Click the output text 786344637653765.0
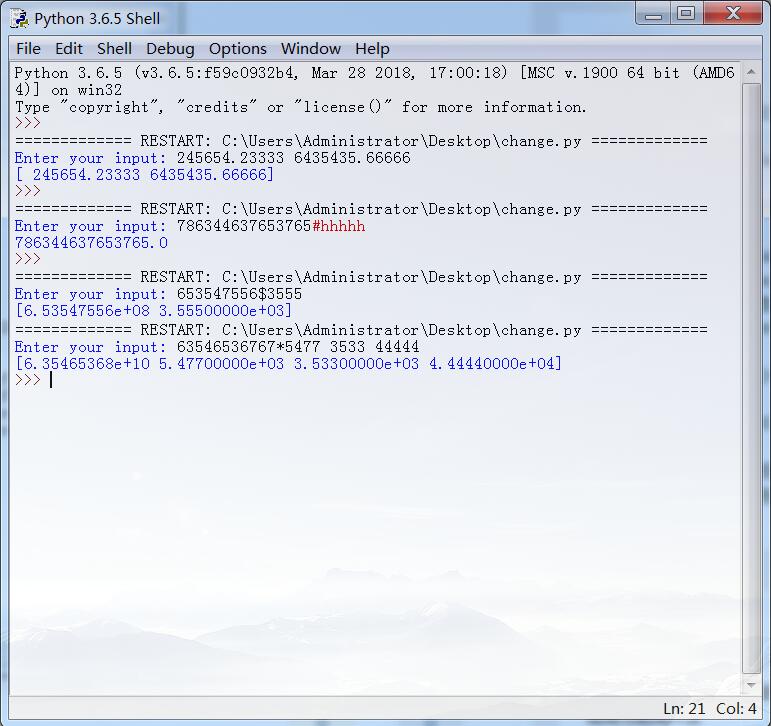 (x=91, y=243)
